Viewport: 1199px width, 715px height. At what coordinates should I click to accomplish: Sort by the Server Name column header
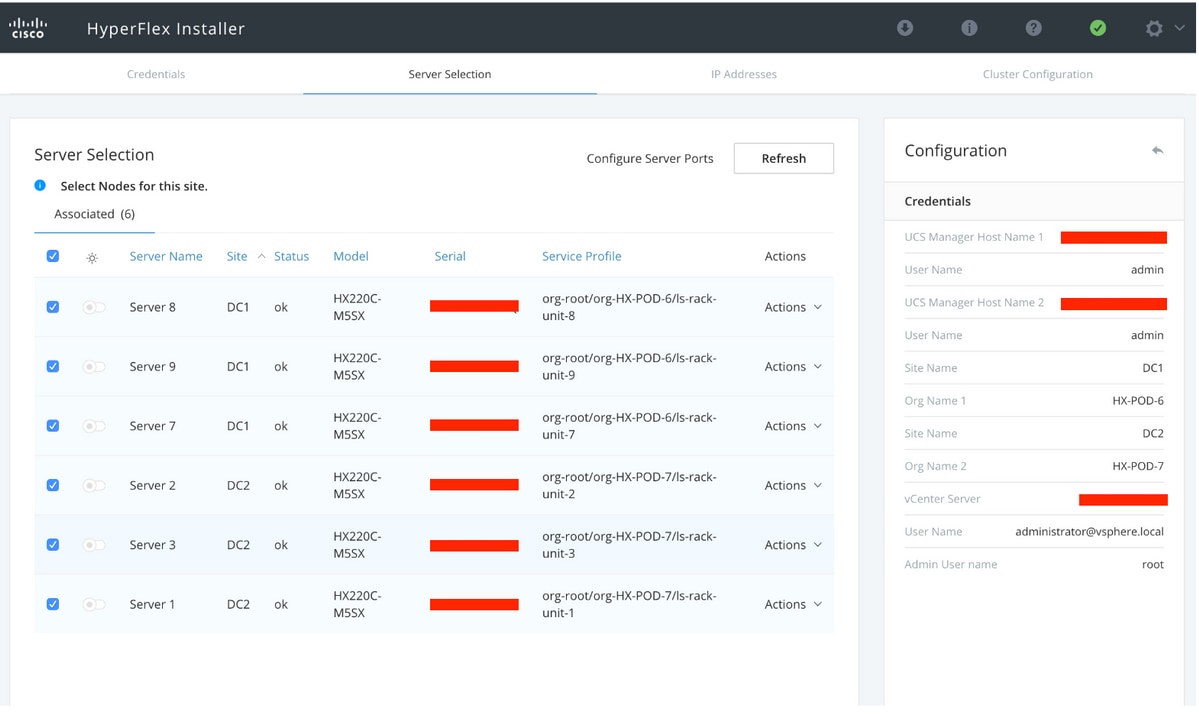click(x=166, y=256)
